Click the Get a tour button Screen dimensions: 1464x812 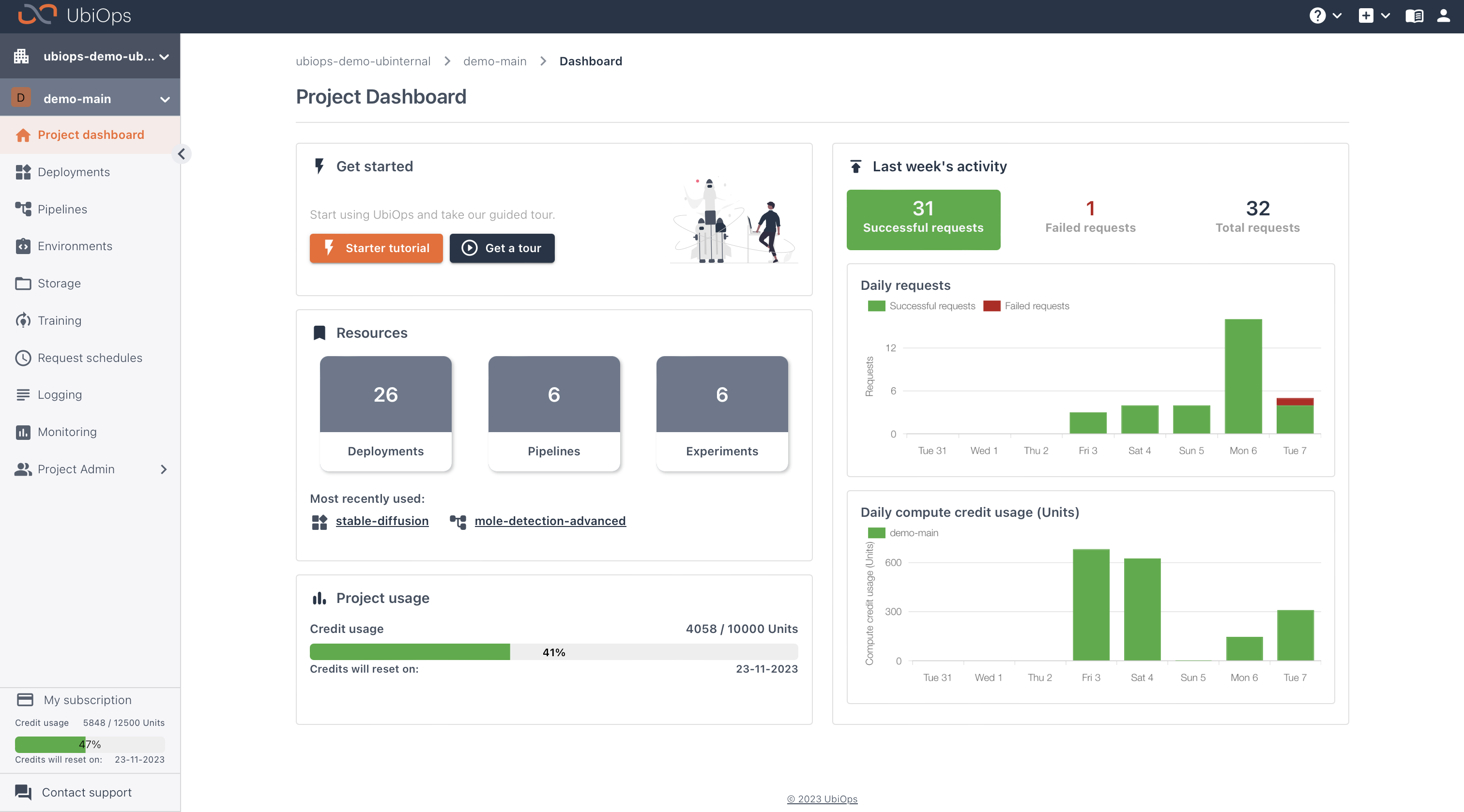(502, 248)
